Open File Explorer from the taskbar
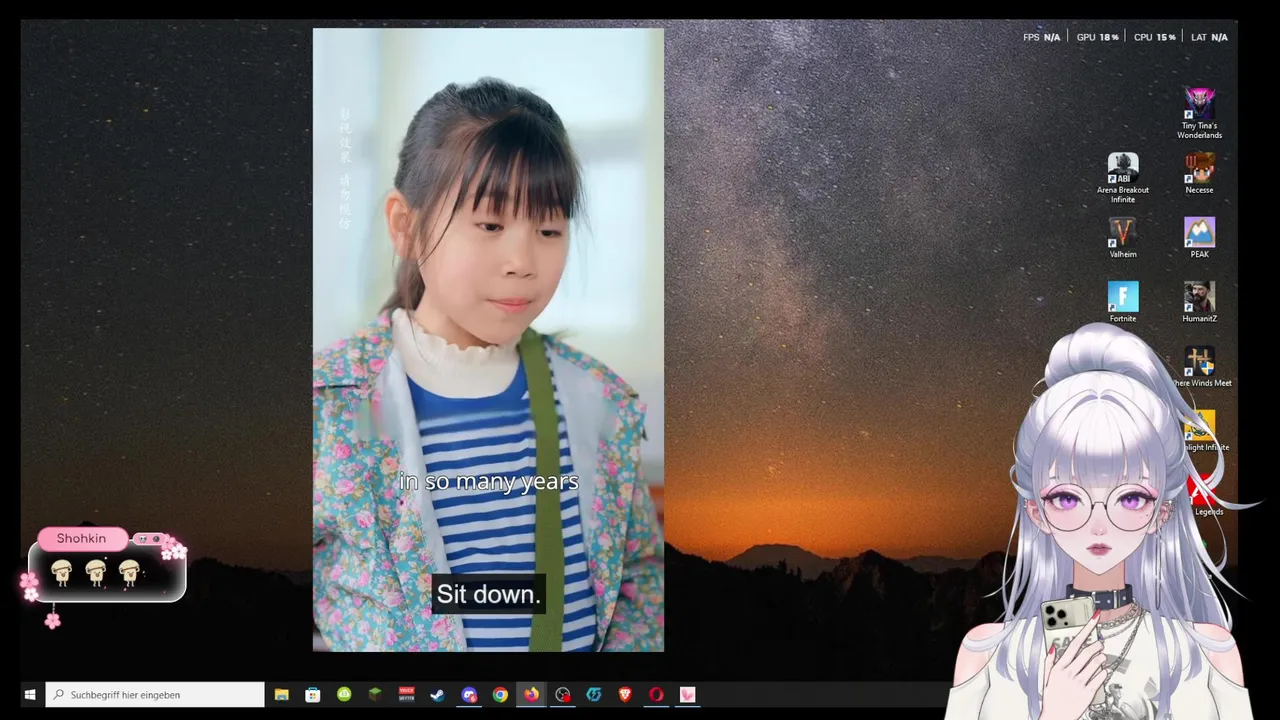The width and height of the screenshot is (1280, 720). pyautogui.click(x=282, y=694)
